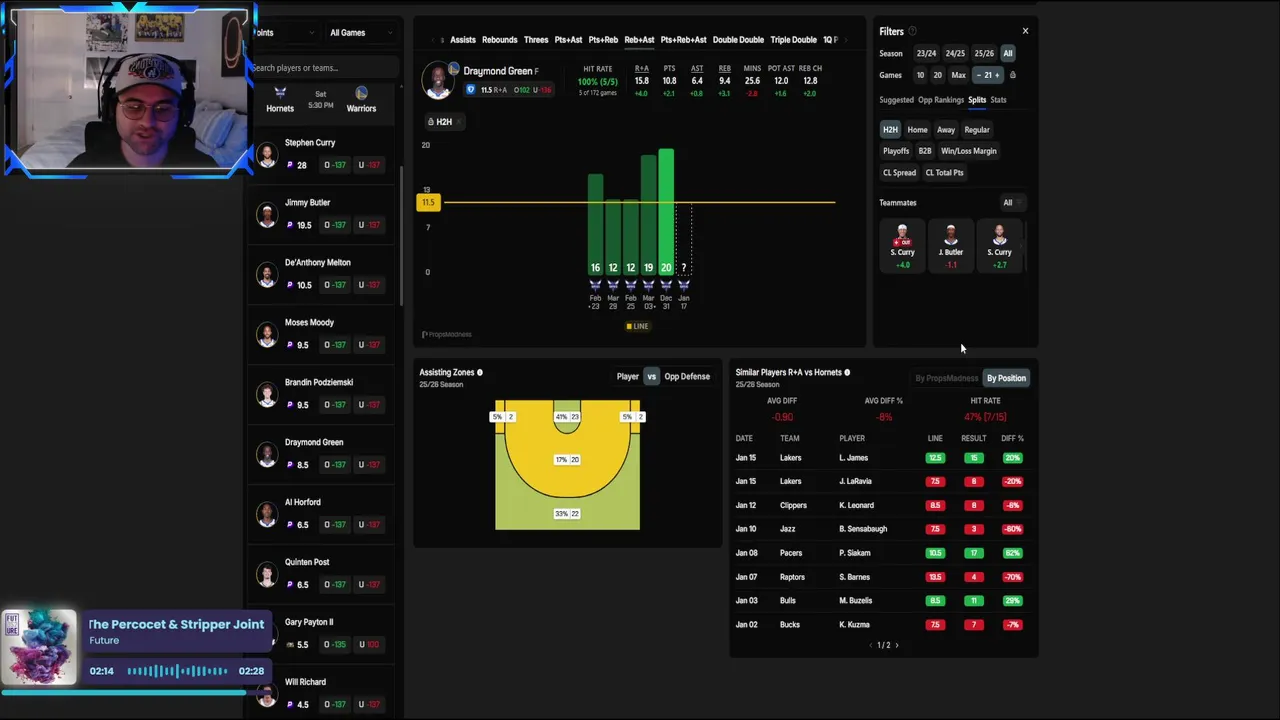Viewport: 1280px width, 720px height.
Task: Select the out S. Curry teammate card
Action: [903, 246]
